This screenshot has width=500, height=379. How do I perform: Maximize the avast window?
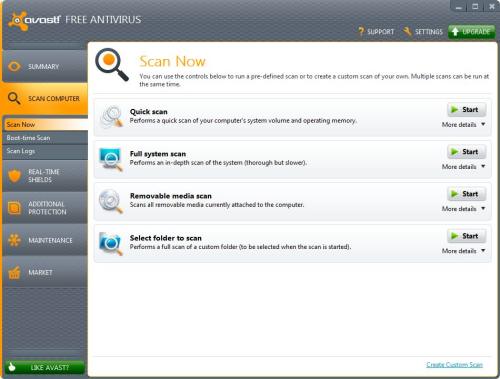tap(475, 7)
